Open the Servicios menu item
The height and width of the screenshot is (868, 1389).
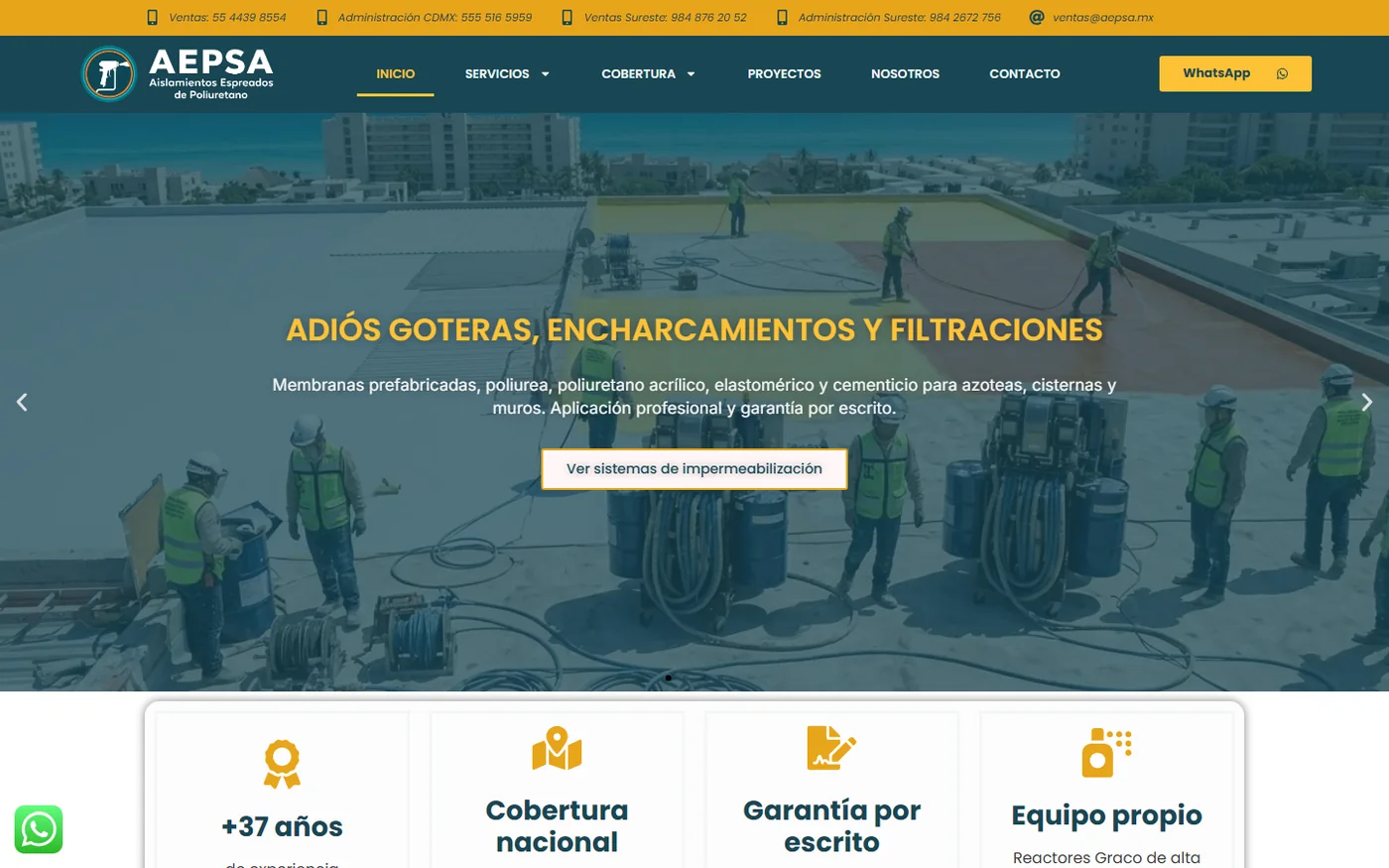coord(497,73)
